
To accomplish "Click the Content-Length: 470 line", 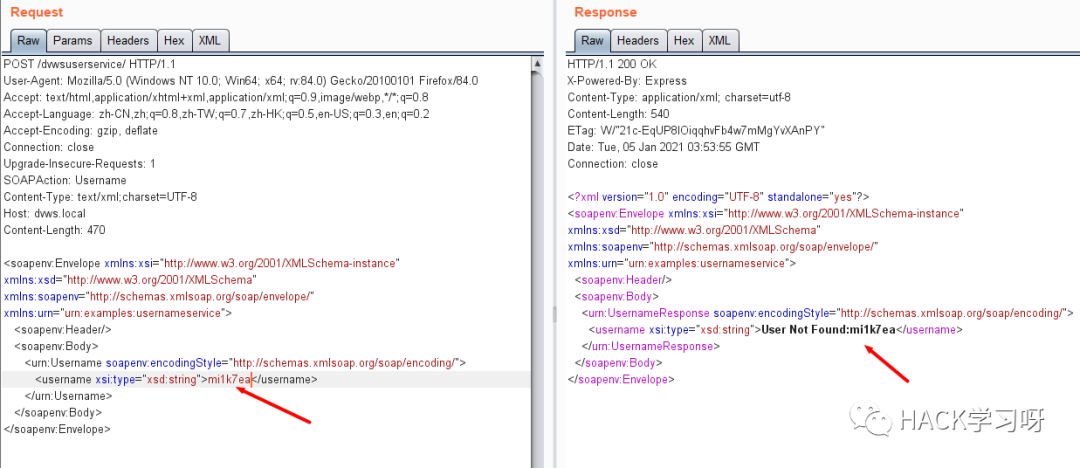I will point(54,230).
